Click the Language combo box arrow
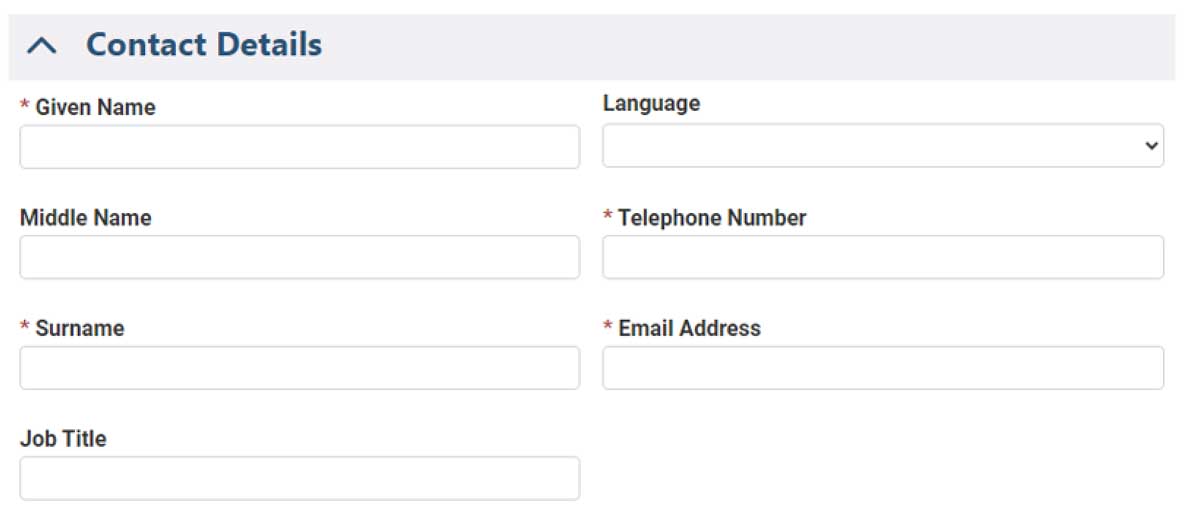Screen dimensions: 1200x524 [1149, 146]
